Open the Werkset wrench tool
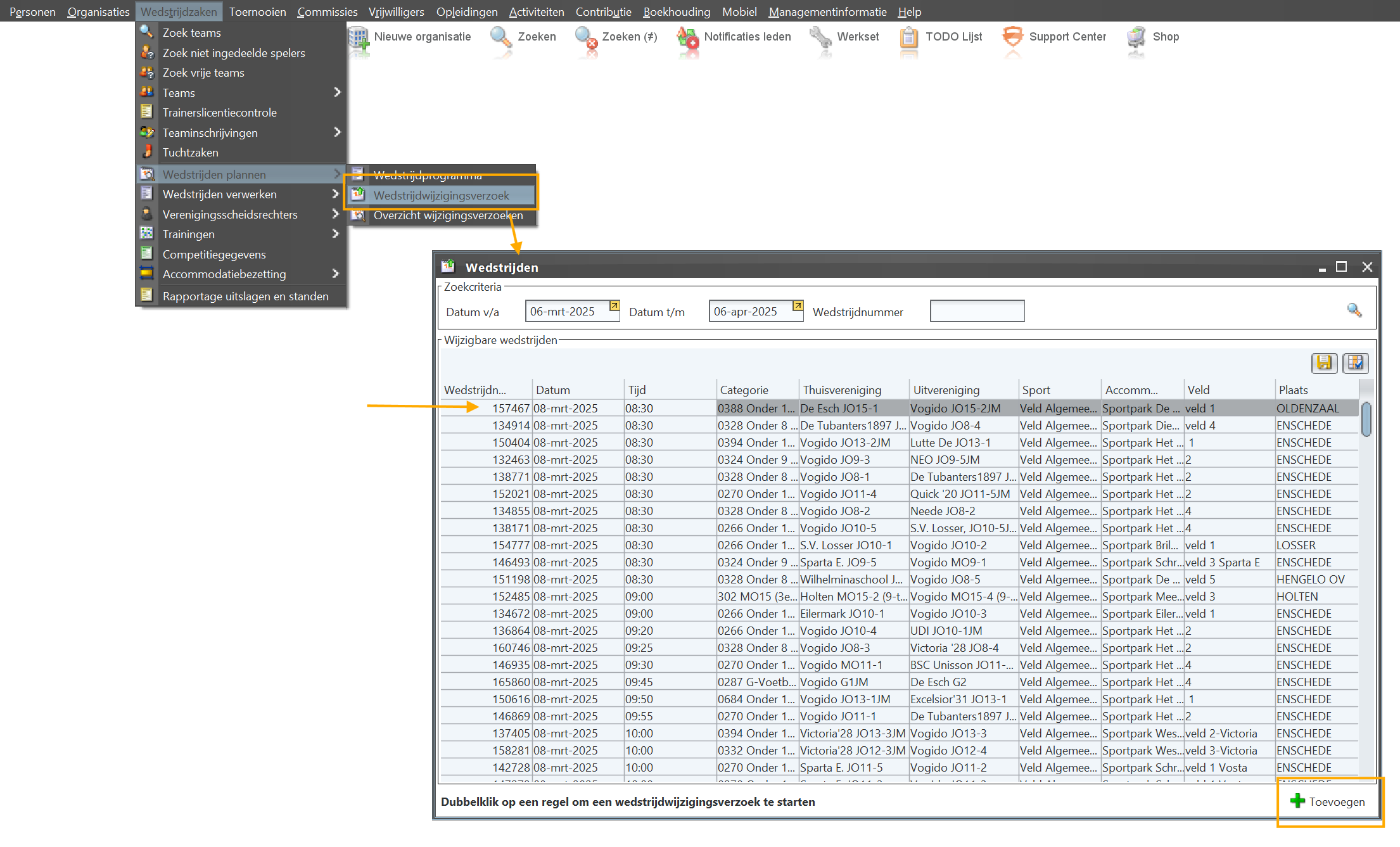This screenshot has width=1400, height=847. 821,37
